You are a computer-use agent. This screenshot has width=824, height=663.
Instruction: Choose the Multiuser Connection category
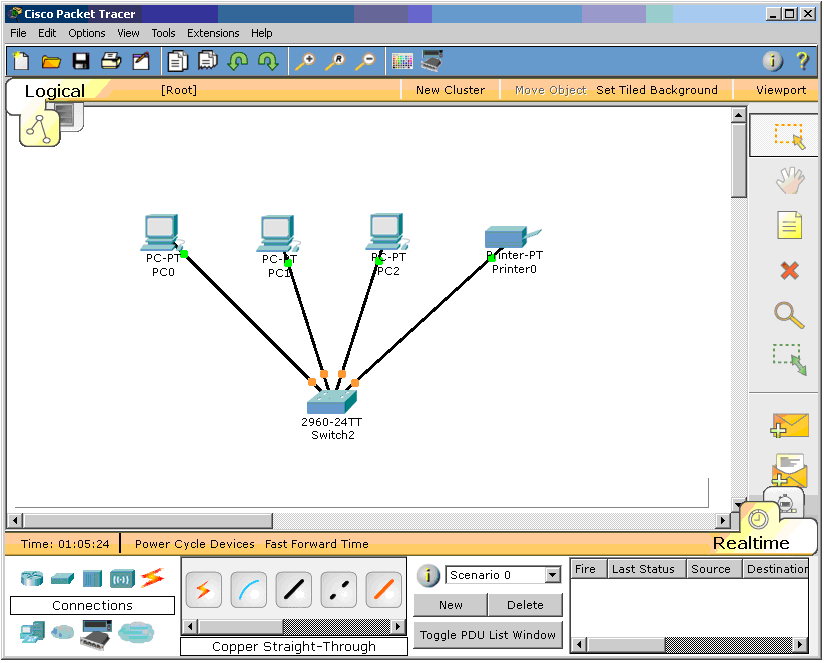[136, 632]
